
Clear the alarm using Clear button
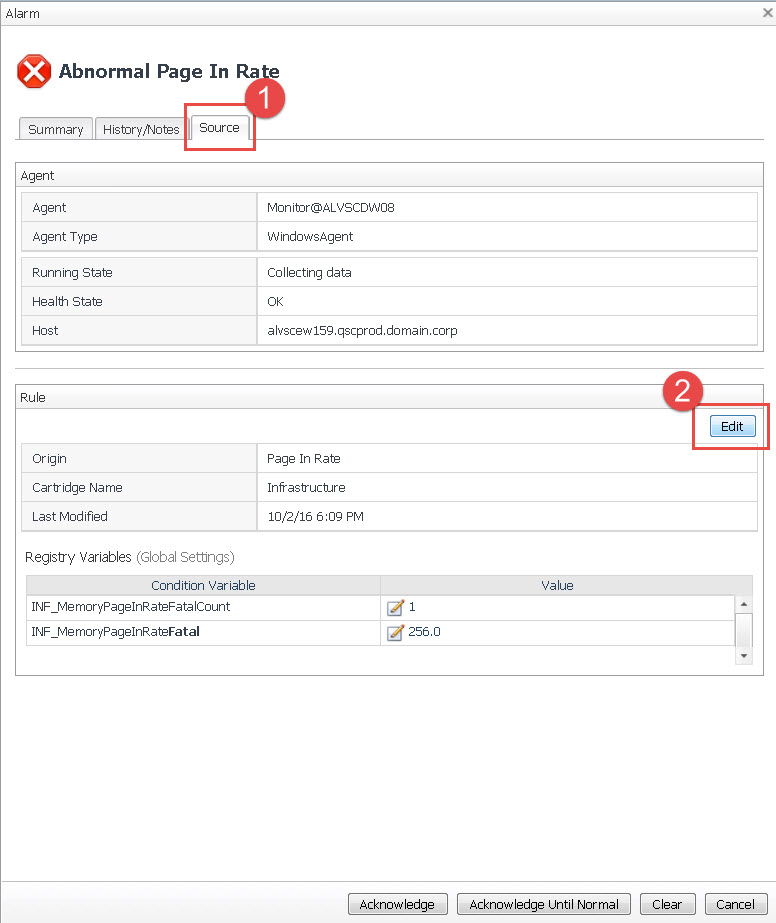(667, 904)
